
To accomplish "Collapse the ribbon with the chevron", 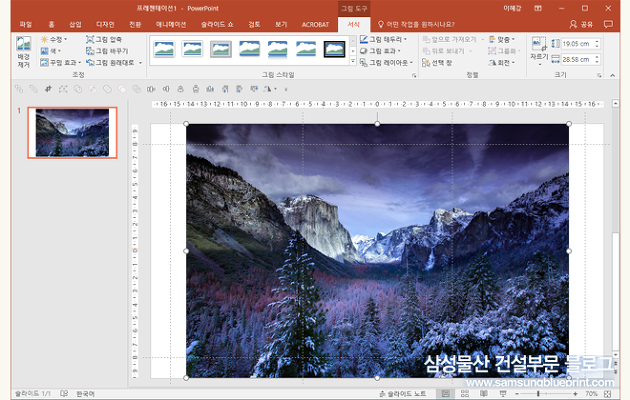I will click(x=612, y=75).
